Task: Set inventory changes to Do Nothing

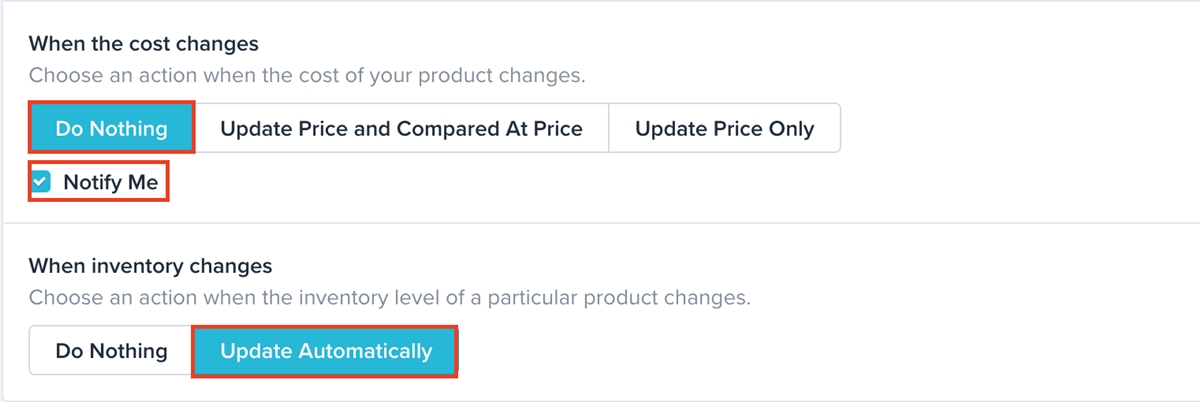Action: pos(111,351)
